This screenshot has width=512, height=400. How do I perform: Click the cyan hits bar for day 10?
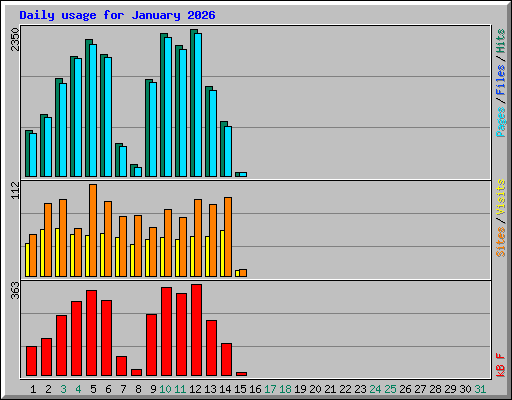pos(168,107)
